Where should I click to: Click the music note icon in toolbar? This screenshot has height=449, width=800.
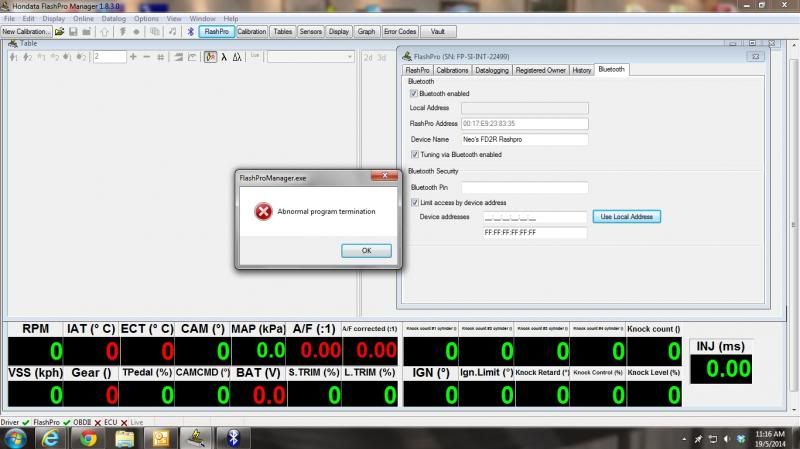point(173,32)
